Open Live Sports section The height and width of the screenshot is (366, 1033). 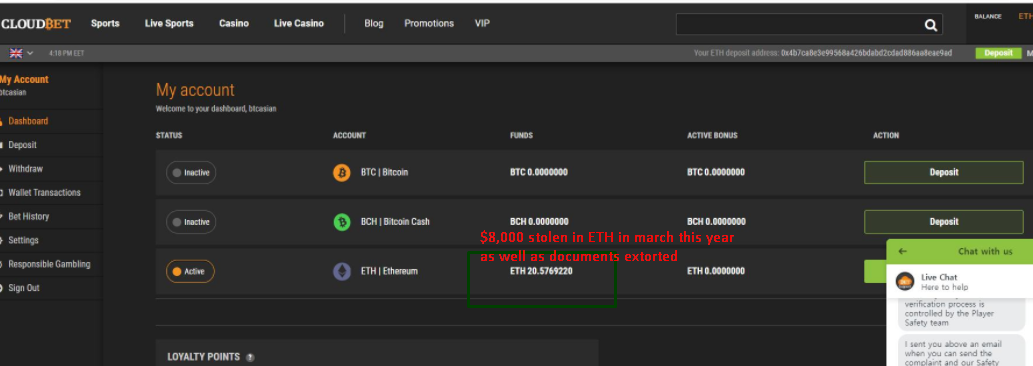169,23
